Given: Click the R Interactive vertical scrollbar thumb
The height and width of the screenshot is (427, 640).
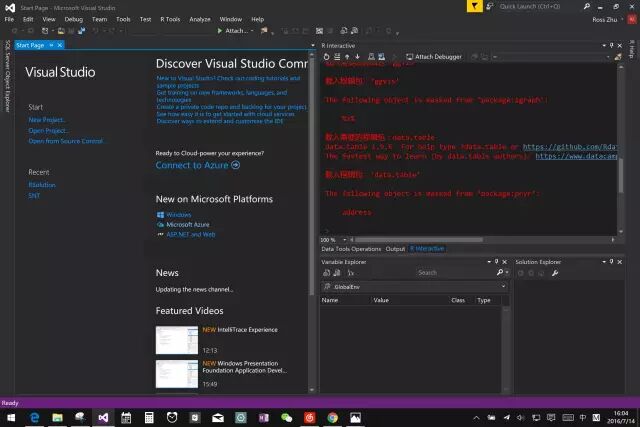Looking at the screenshot, I should [621, 176].
